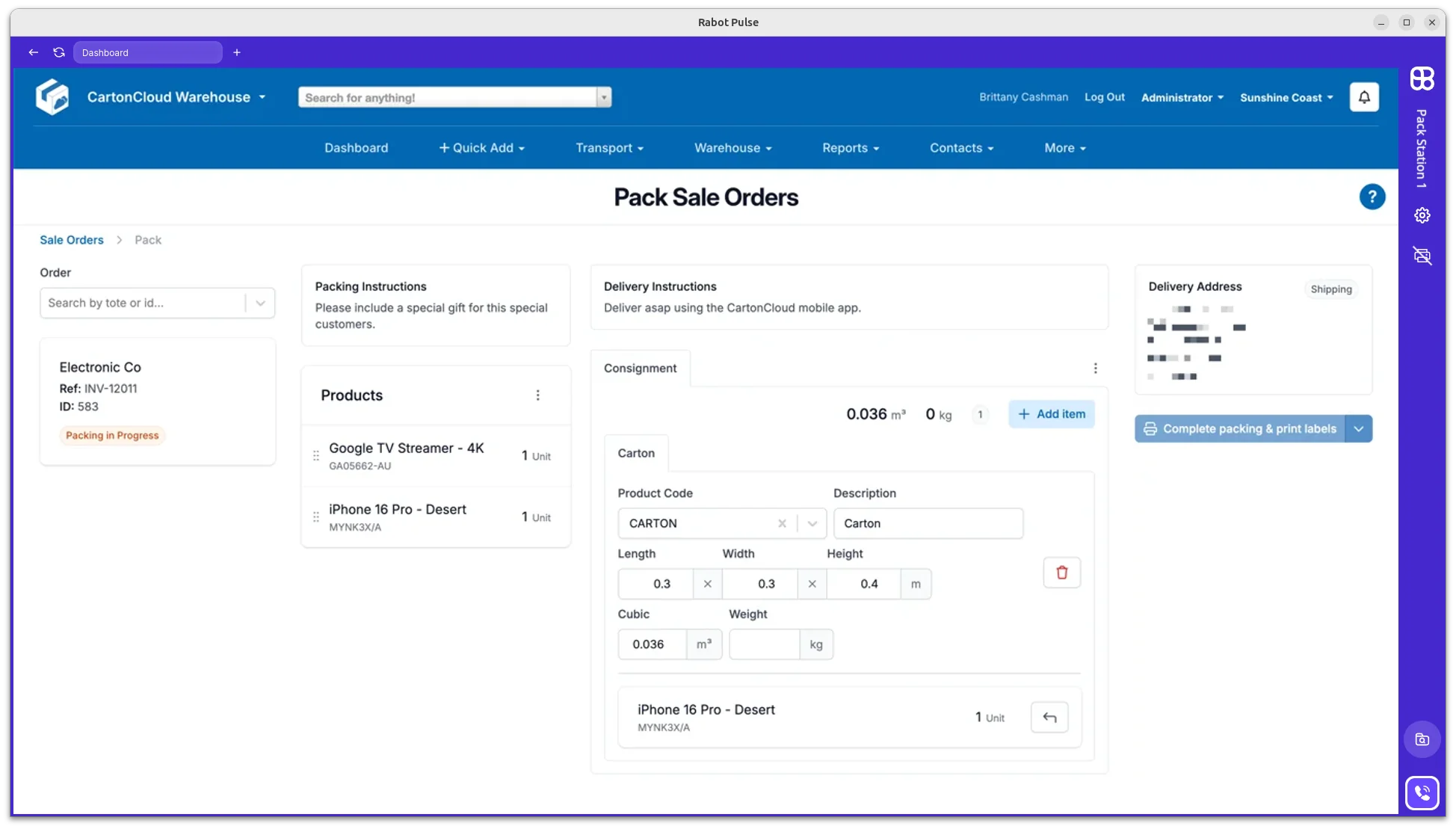Click the Weight input field
Screen dimensions: 1456x829
(x=764, y=644)
